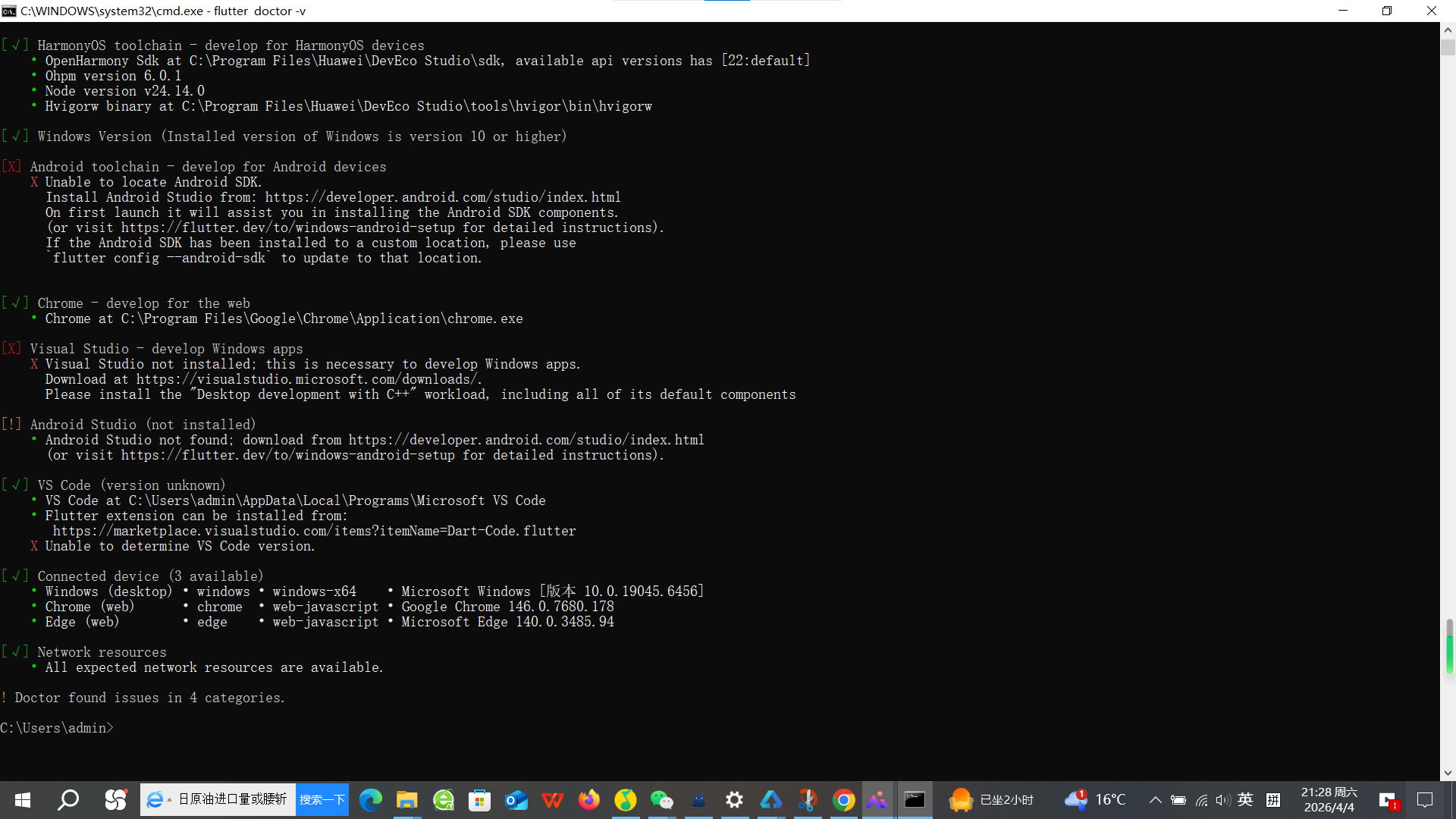
Task: Switch to Google Chrome in taskbar
Action: (x=843, y=800)
